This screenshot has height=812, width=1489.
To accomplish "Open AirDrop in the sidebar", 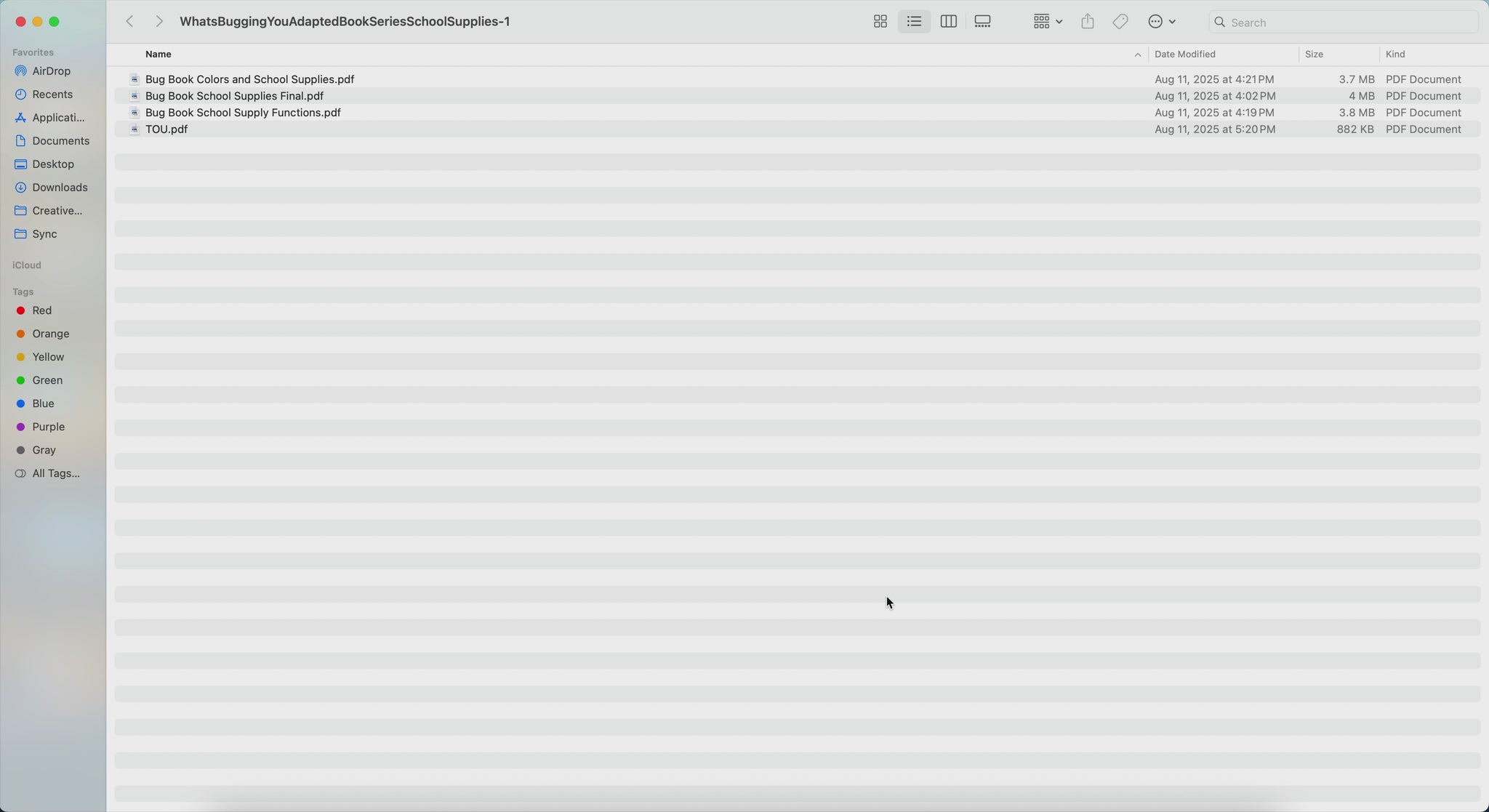I will [x=51, y=71].
